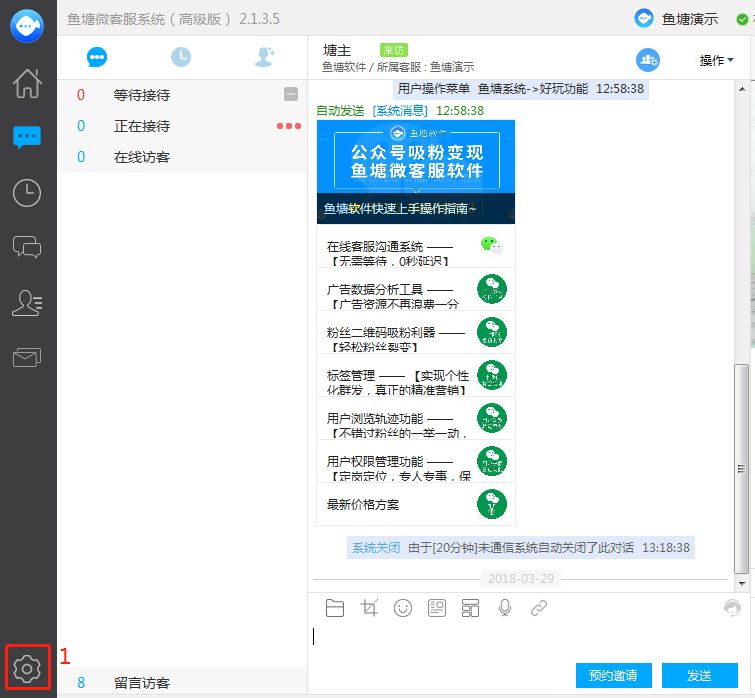Open the 标签管理 article
Viewport: 755px width, 698px height.
416,375
